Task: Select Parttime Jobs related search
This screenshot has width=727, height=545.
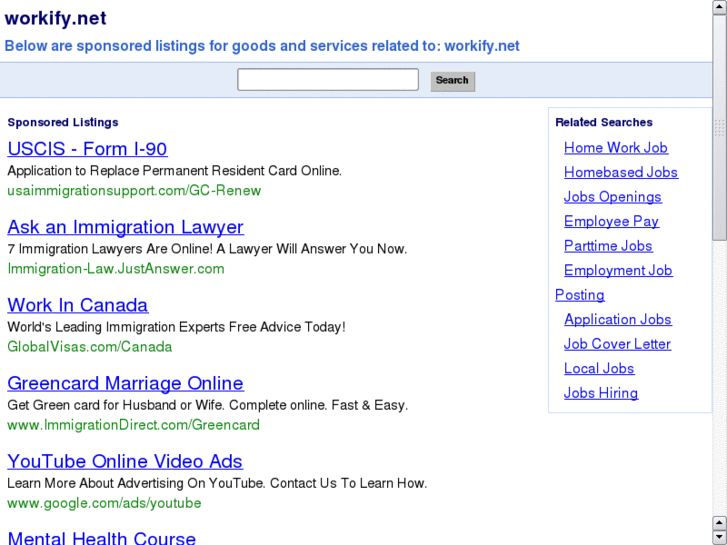Action: point(608,246)
